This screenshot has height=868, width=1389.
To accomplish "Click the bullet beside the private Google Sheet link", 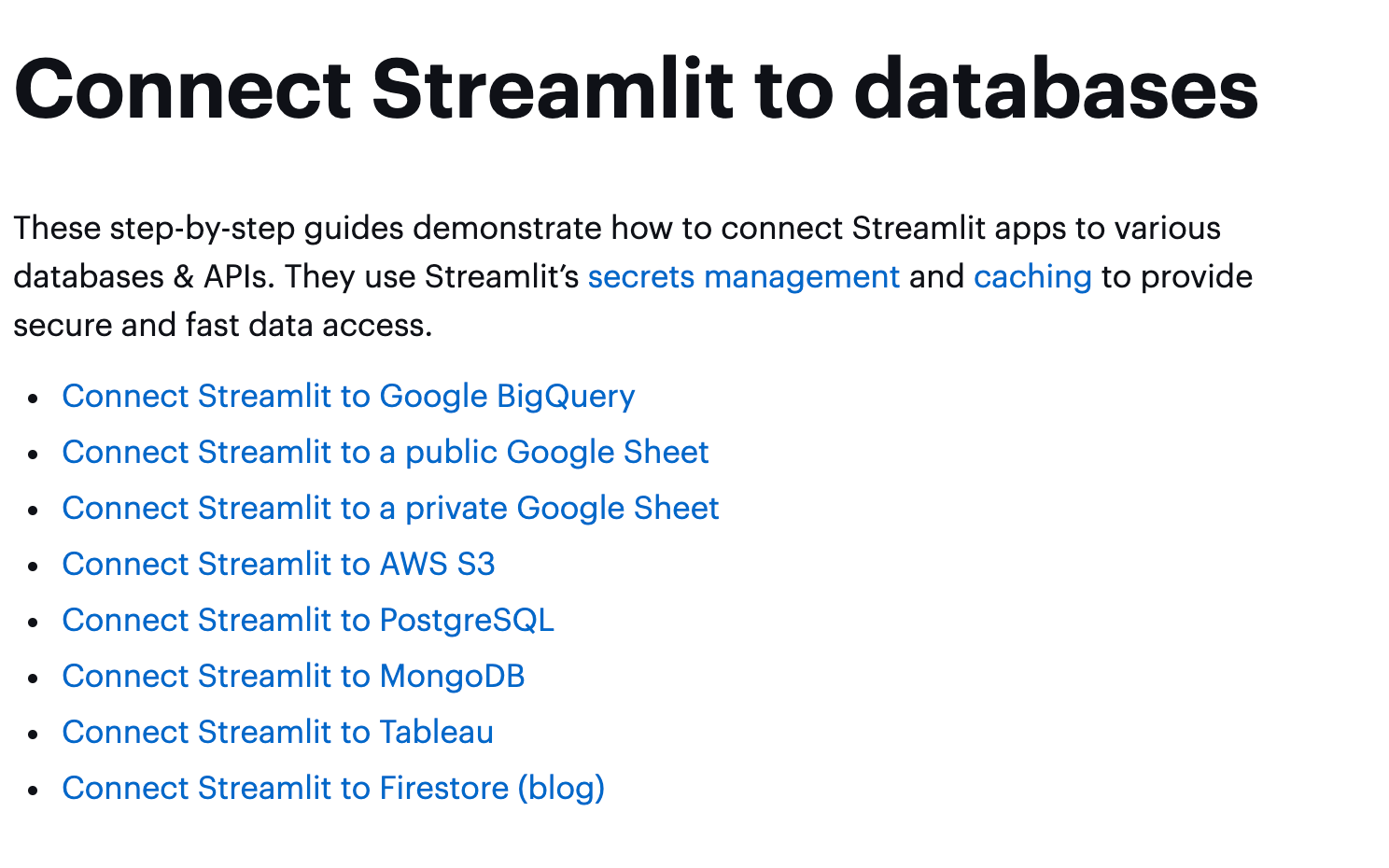I will coord(34,511).
